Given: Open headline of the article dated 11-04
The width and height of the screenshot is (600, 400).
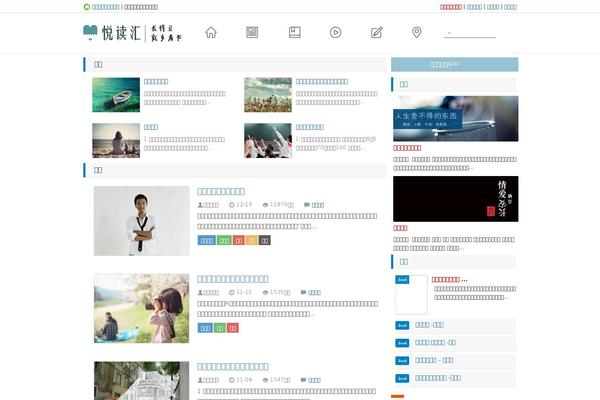Looking at the screenshot, I should [233, 367].
